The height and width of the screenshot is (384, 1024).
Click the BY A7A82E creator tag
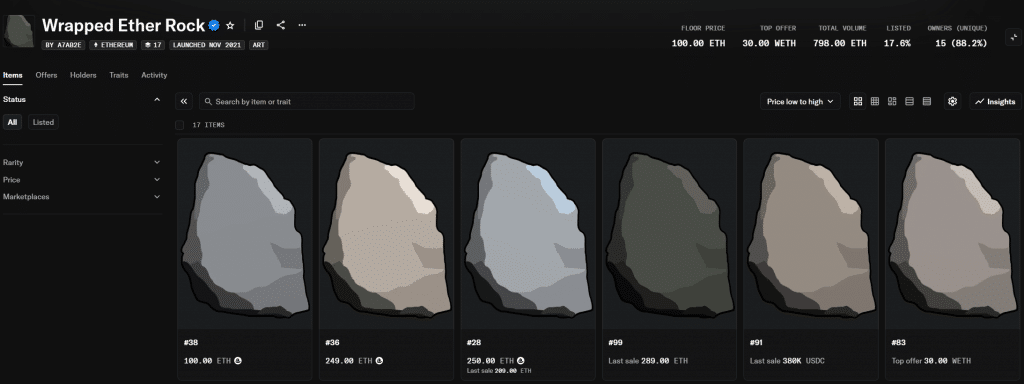pyautogui.click(x=64, y=45)
